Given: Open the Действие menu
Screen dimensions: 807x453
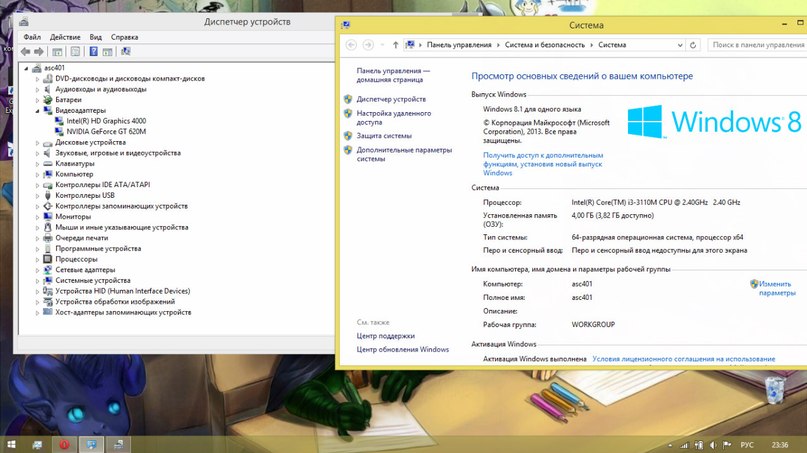Looking at the screenshot, I should pos(65,37).
